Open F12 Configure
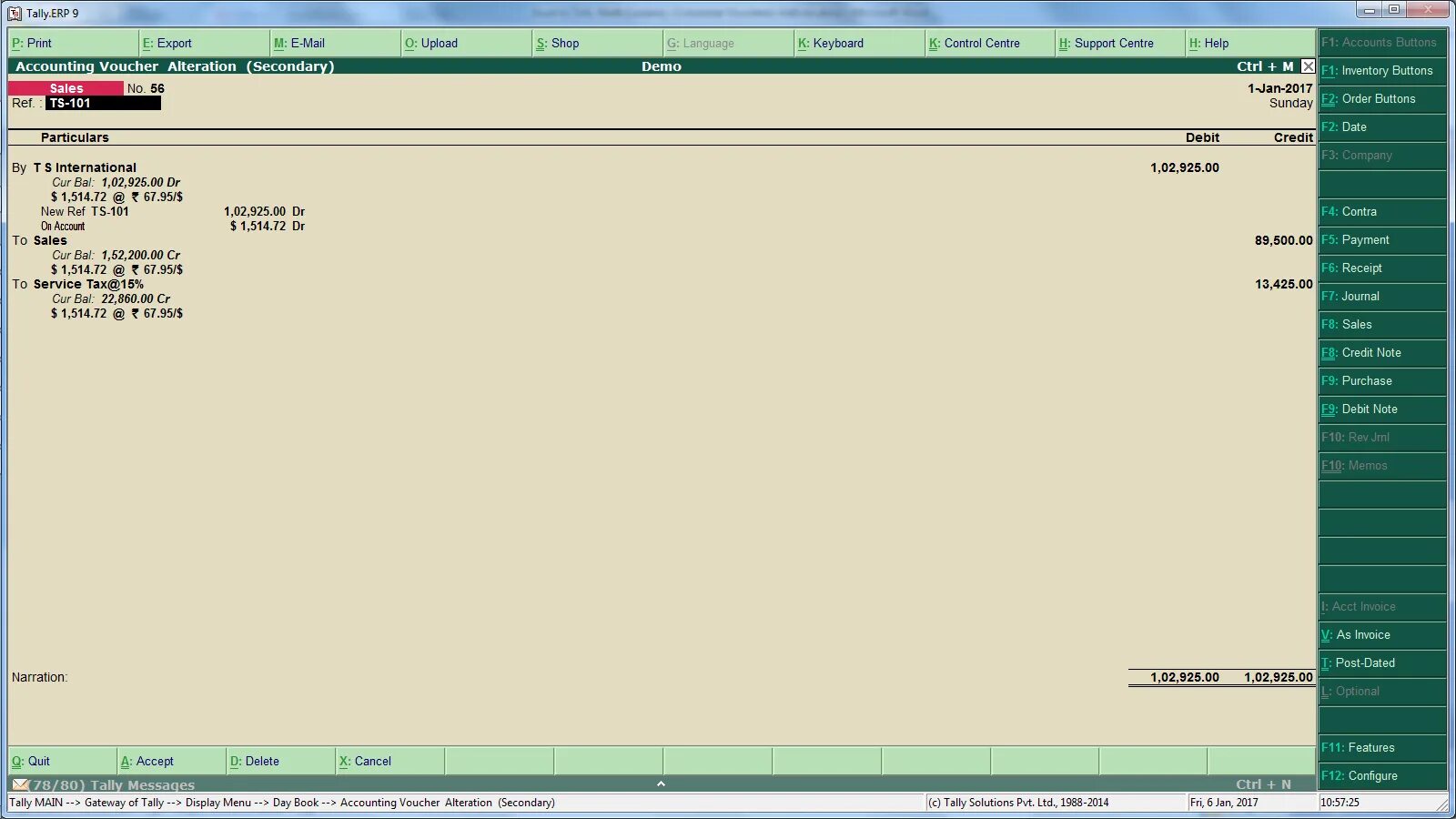The width and height of the screenshot is (1456, 819). pyautogui.click(x=1382, y=776)
